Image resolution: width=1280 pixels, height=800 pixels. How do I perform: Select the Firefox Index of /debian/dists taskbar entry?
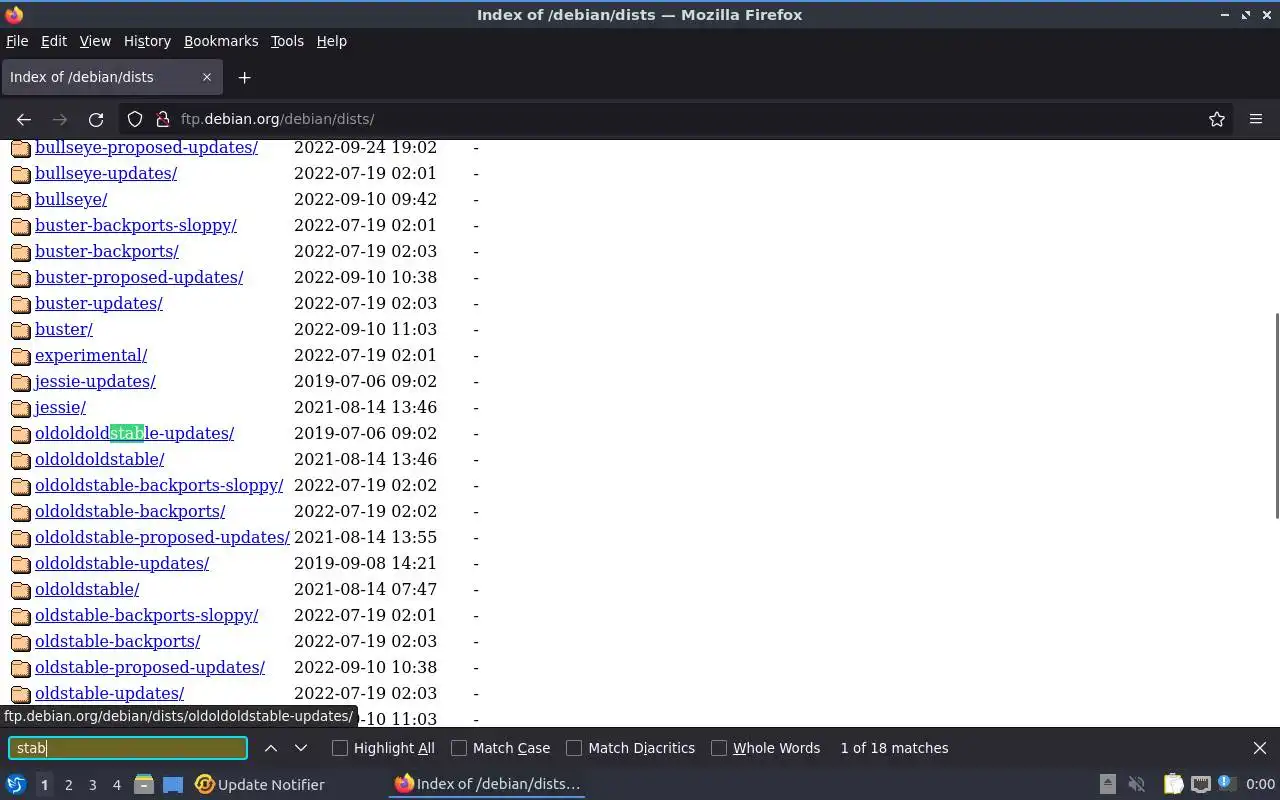click(487, 785)
